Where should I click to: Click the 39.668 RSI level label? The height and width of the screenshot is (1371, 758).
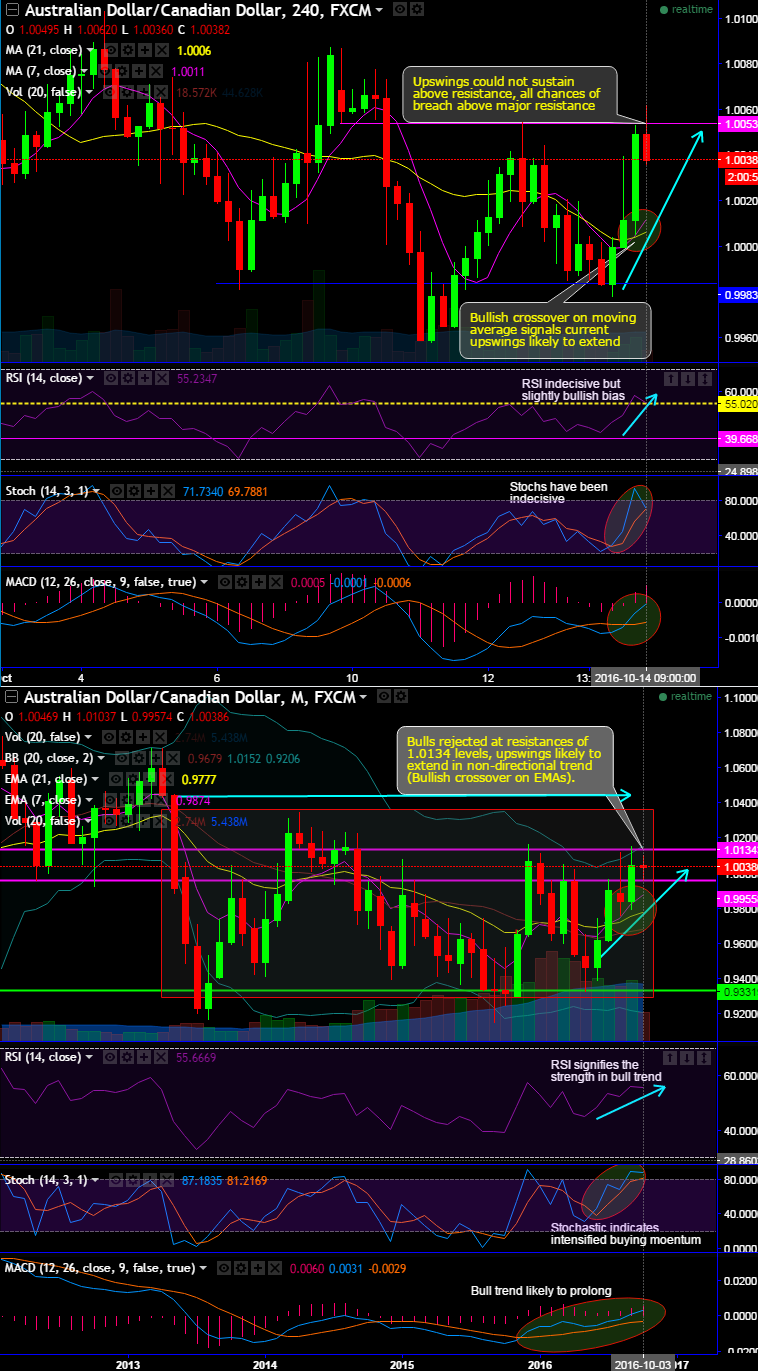coord(738,439)
